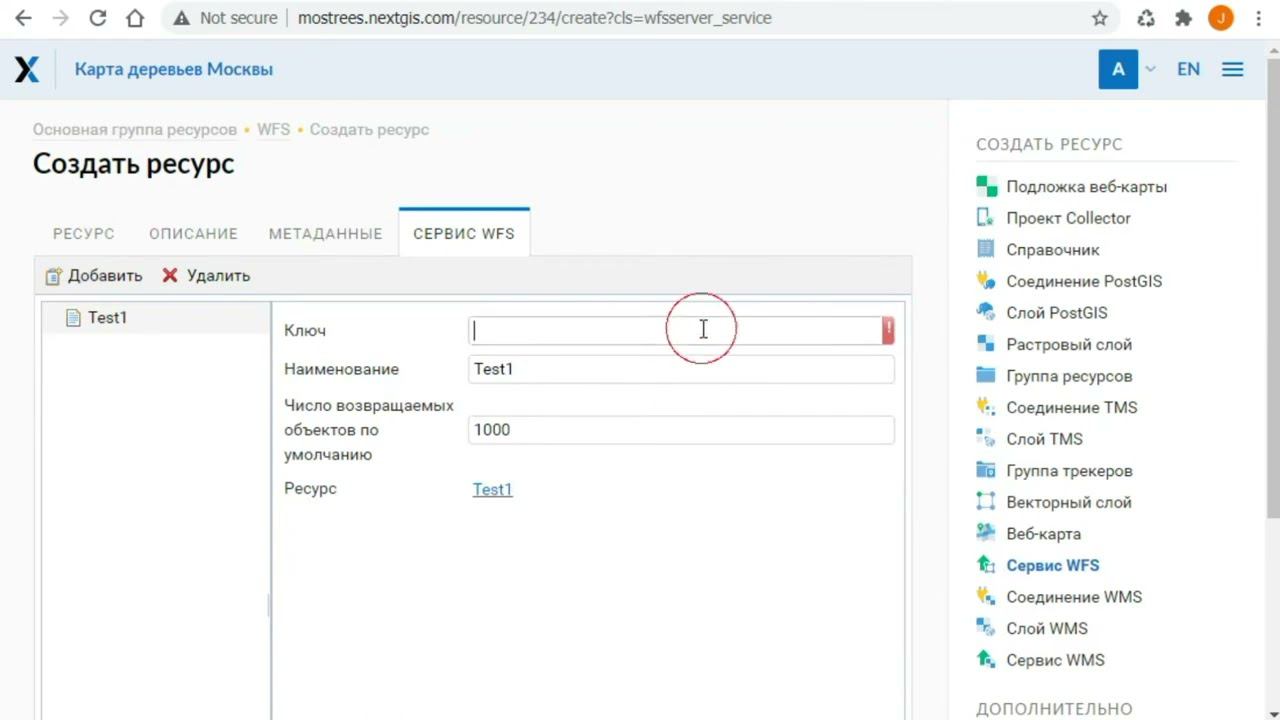Click the Соединение PostGIS link text

coord(1084,281)
